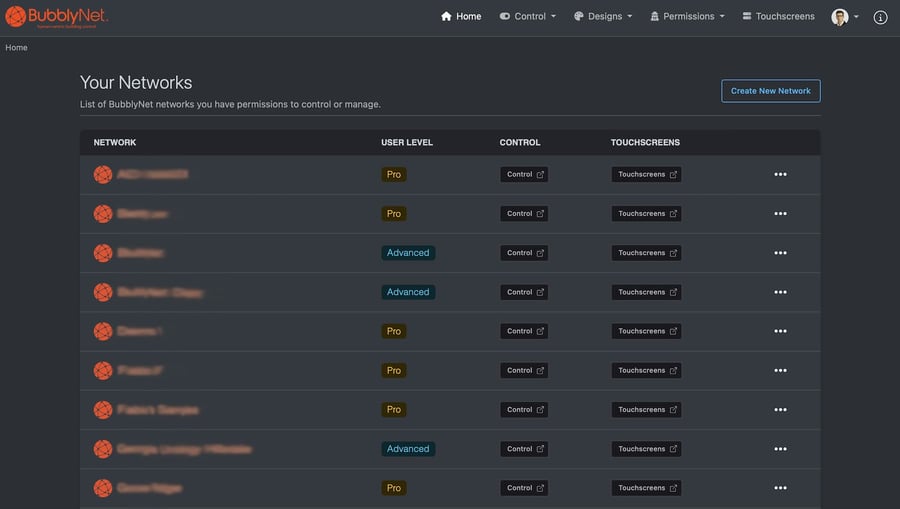This screenshot has width=900, height=509.
Task: Click network icon in the first table row
Action: [x=103, y=174]
